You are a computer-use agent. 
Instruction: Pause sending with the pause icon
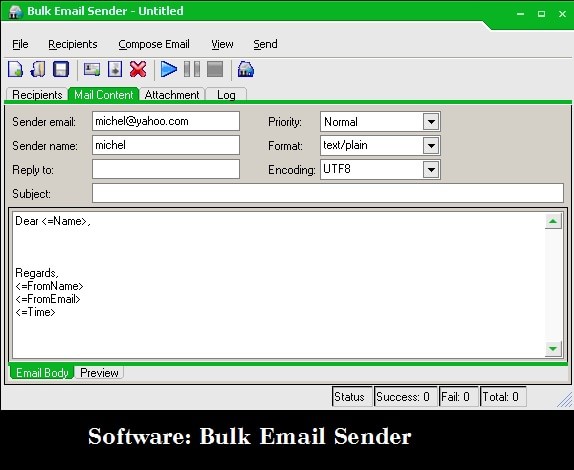pyautogui.click(x=192, y=69)
